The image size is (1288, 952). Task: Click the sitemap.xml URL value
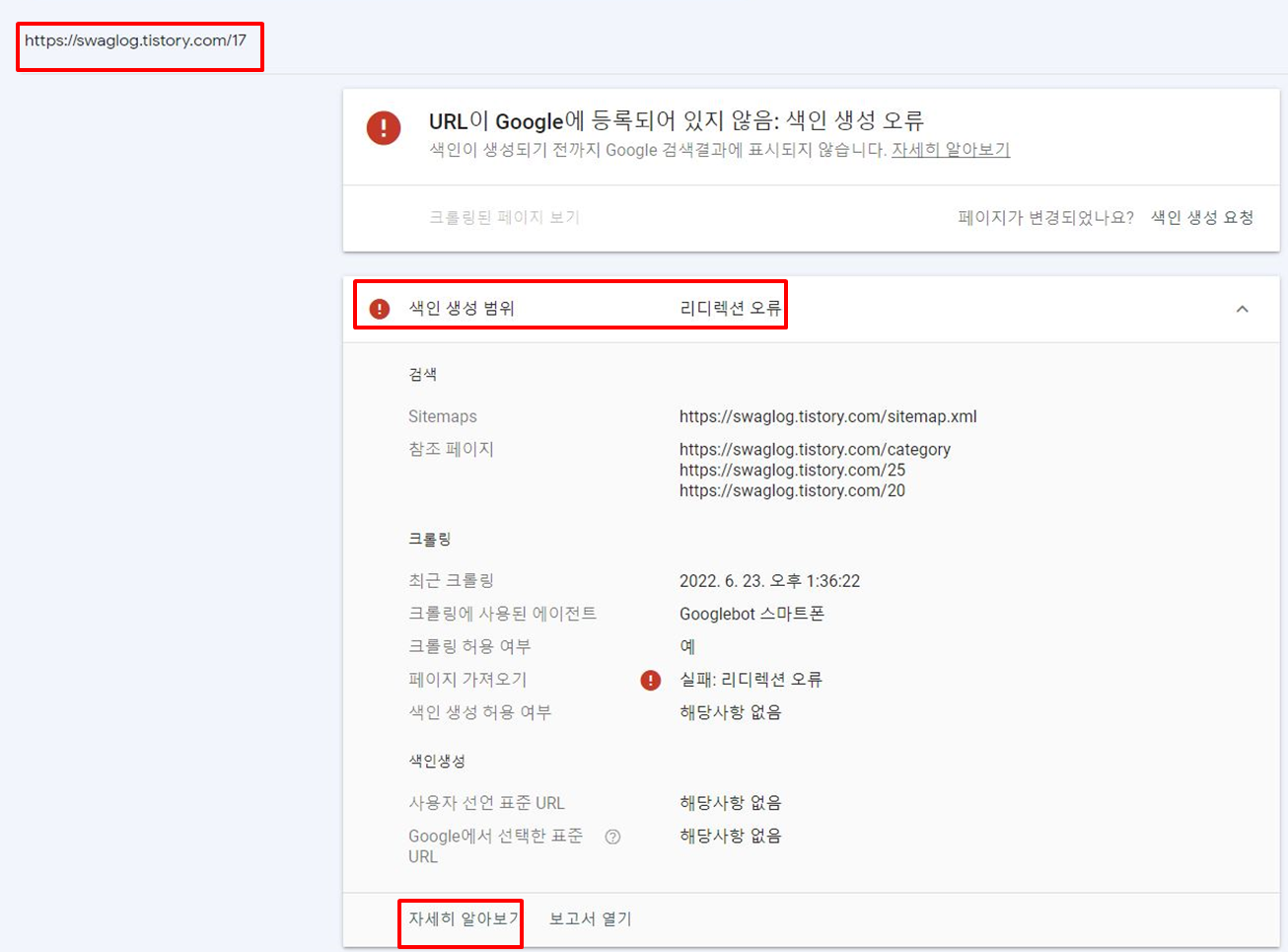click(828, 416)
